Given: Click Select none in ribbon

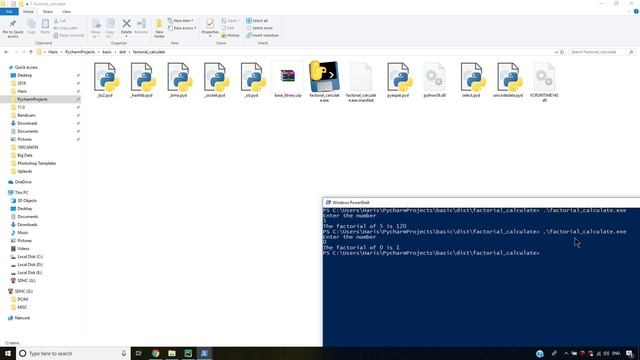Looking at the screenshot, I should click(x=259, y=28).
